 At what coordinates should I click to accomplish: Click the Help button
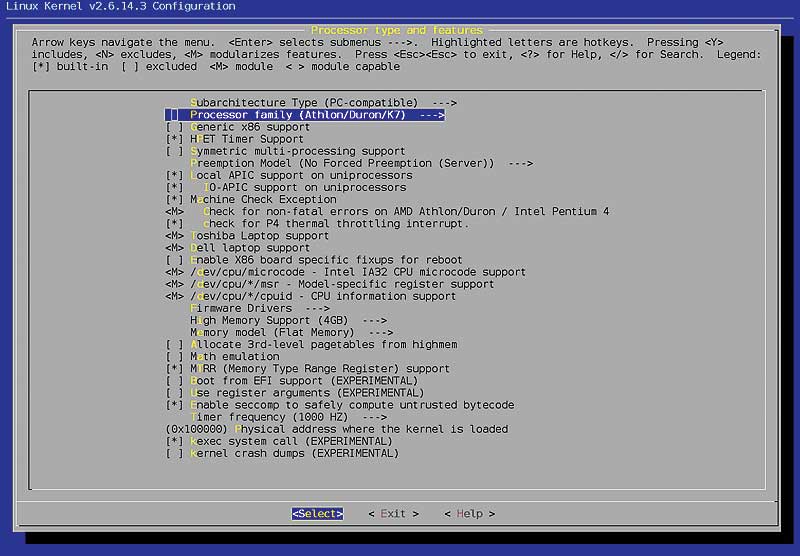469,514
